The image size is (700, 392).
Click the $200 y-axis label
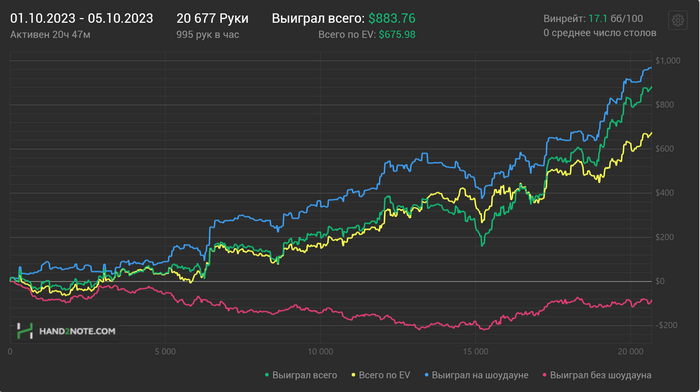665,237
